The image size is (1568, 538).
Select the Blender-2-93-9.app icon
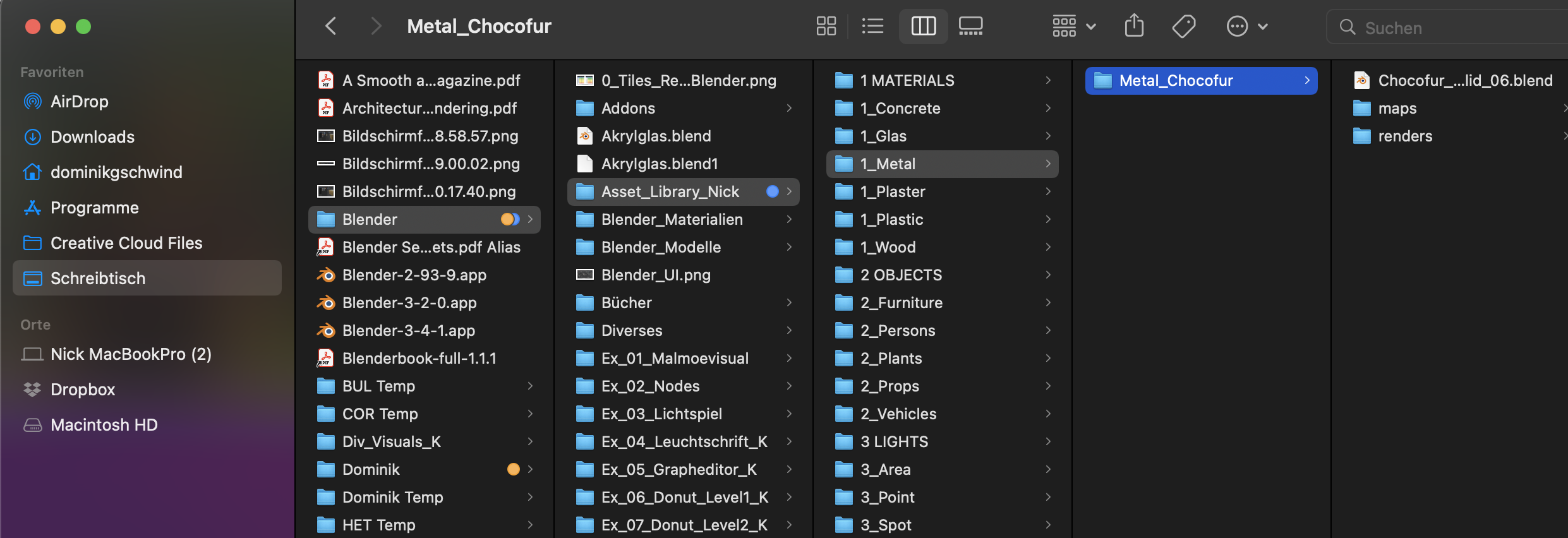[326, 275]
